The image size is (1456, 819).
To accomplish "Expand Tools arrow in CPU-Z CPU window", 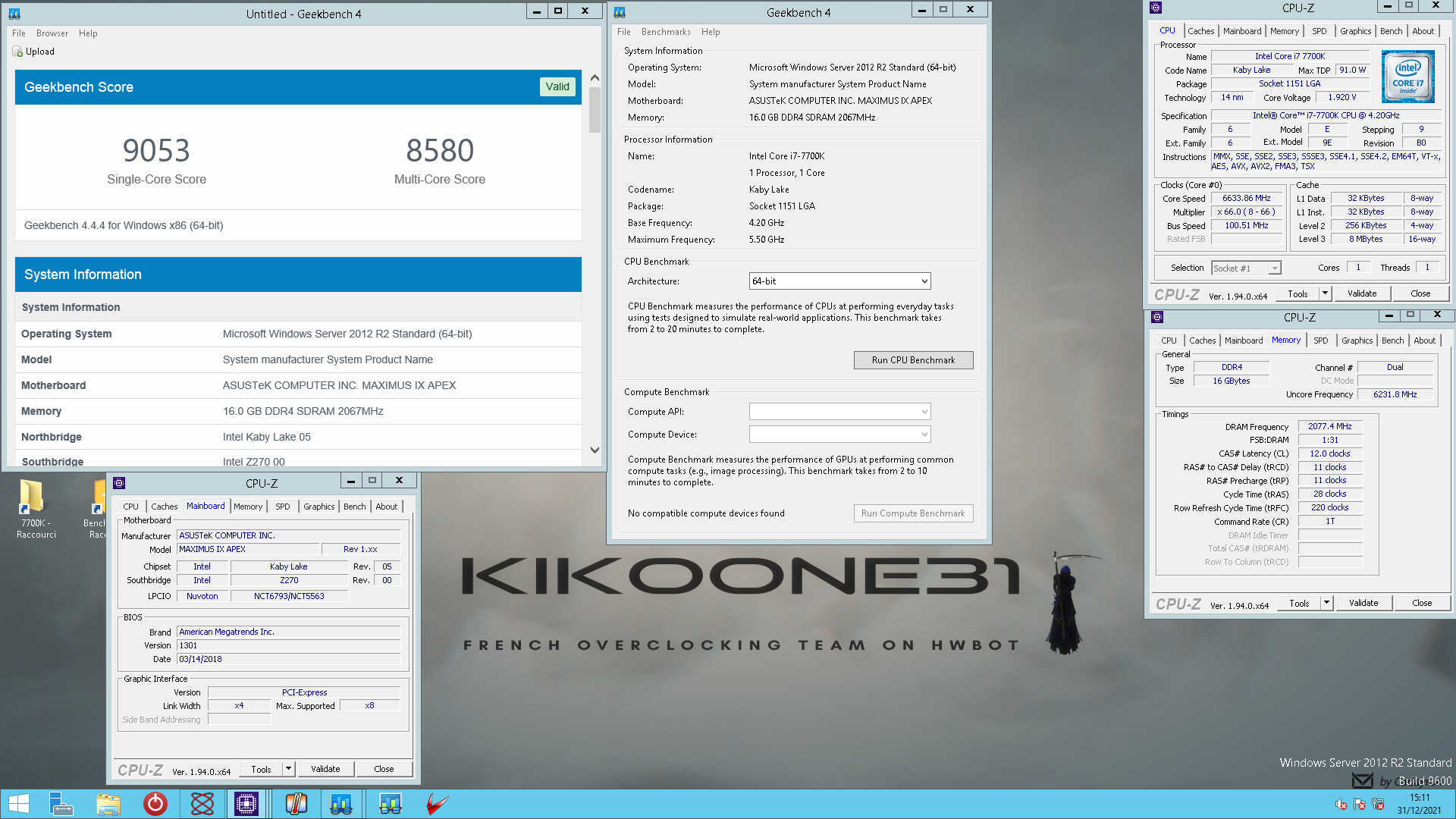I will coord(1325,293).
